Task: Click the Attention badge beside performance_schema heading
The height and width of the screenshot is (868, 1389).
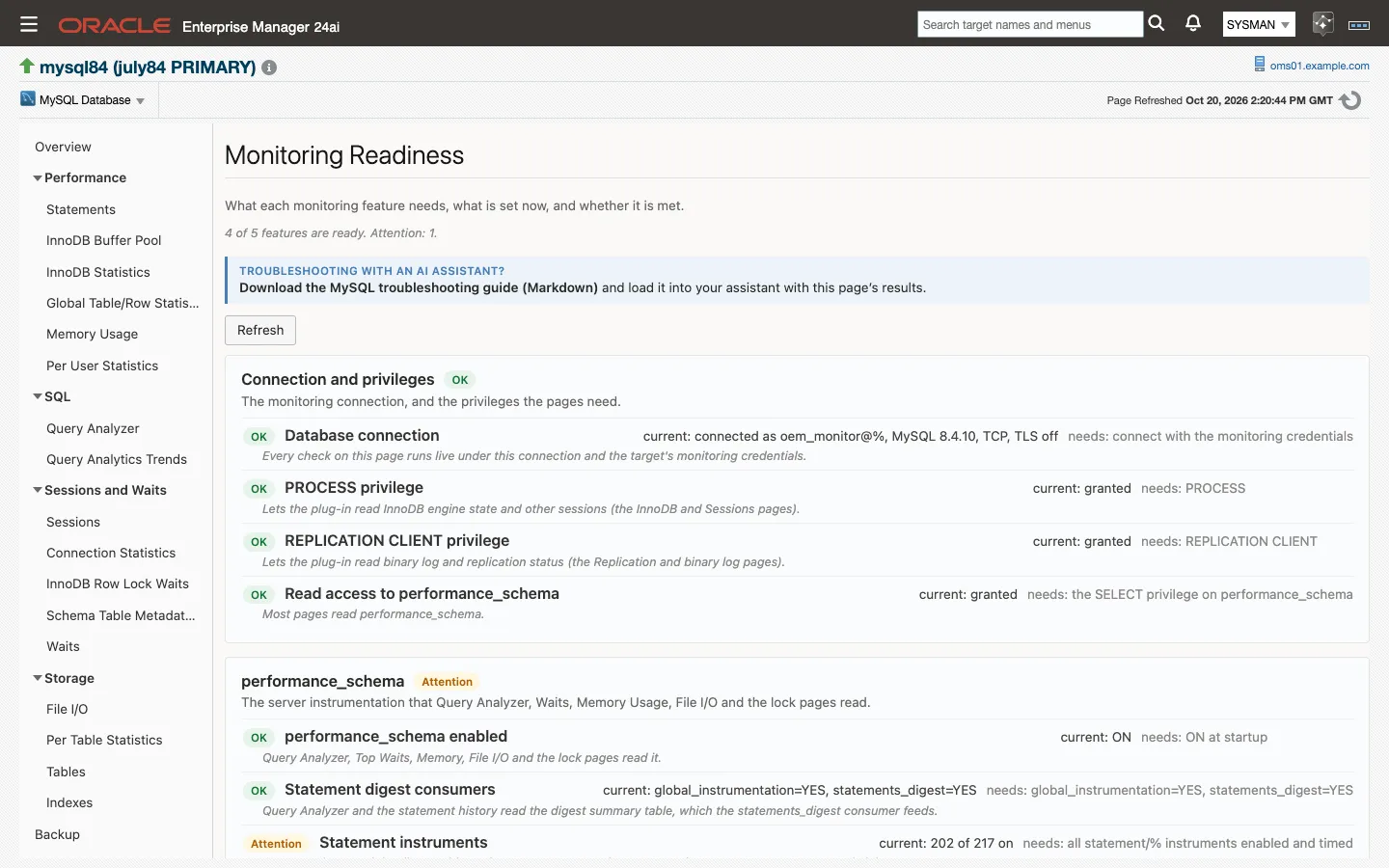Action: pos(447,682)
